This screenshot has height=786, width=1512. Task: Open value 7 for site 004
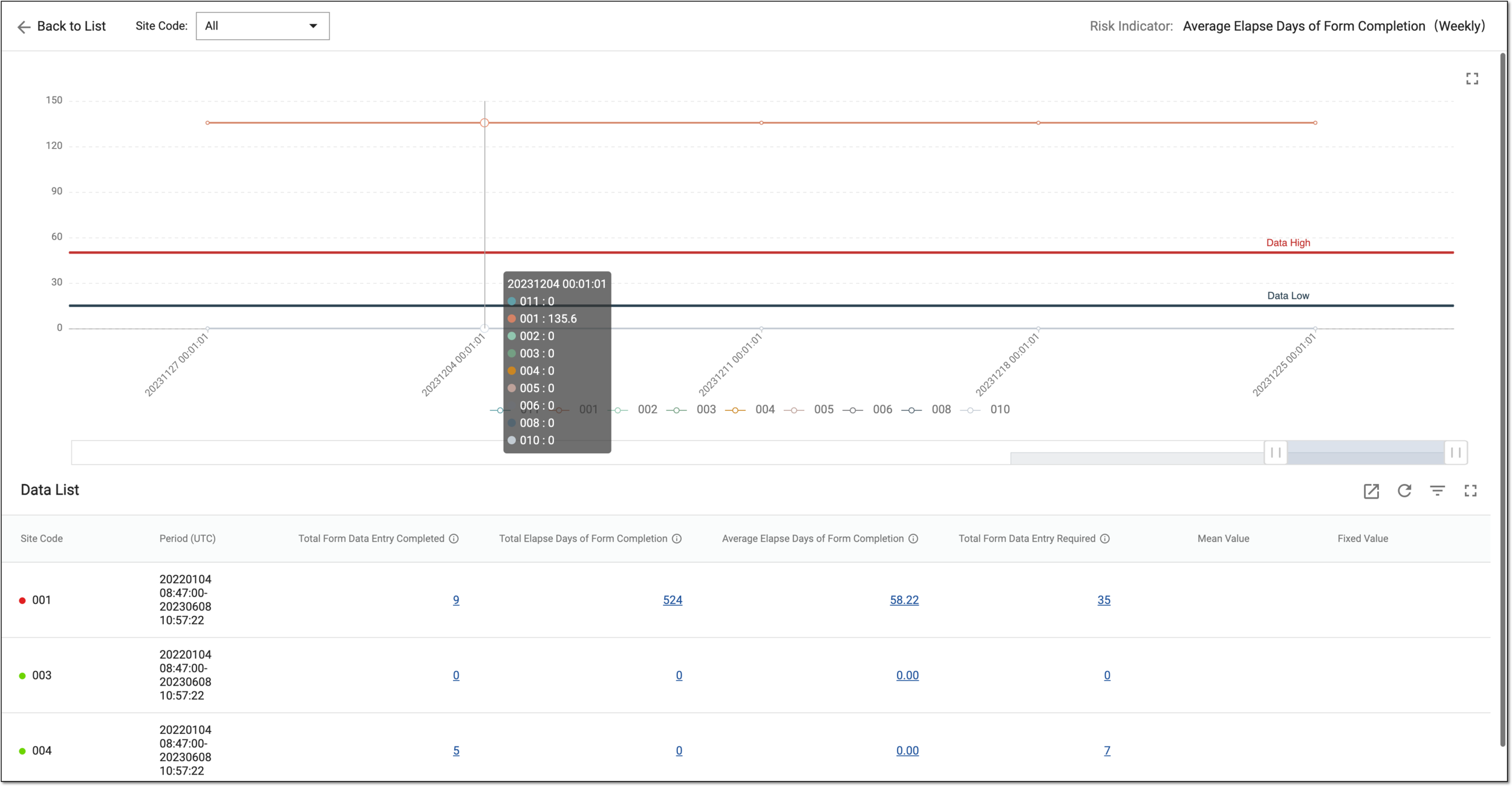1107,751
